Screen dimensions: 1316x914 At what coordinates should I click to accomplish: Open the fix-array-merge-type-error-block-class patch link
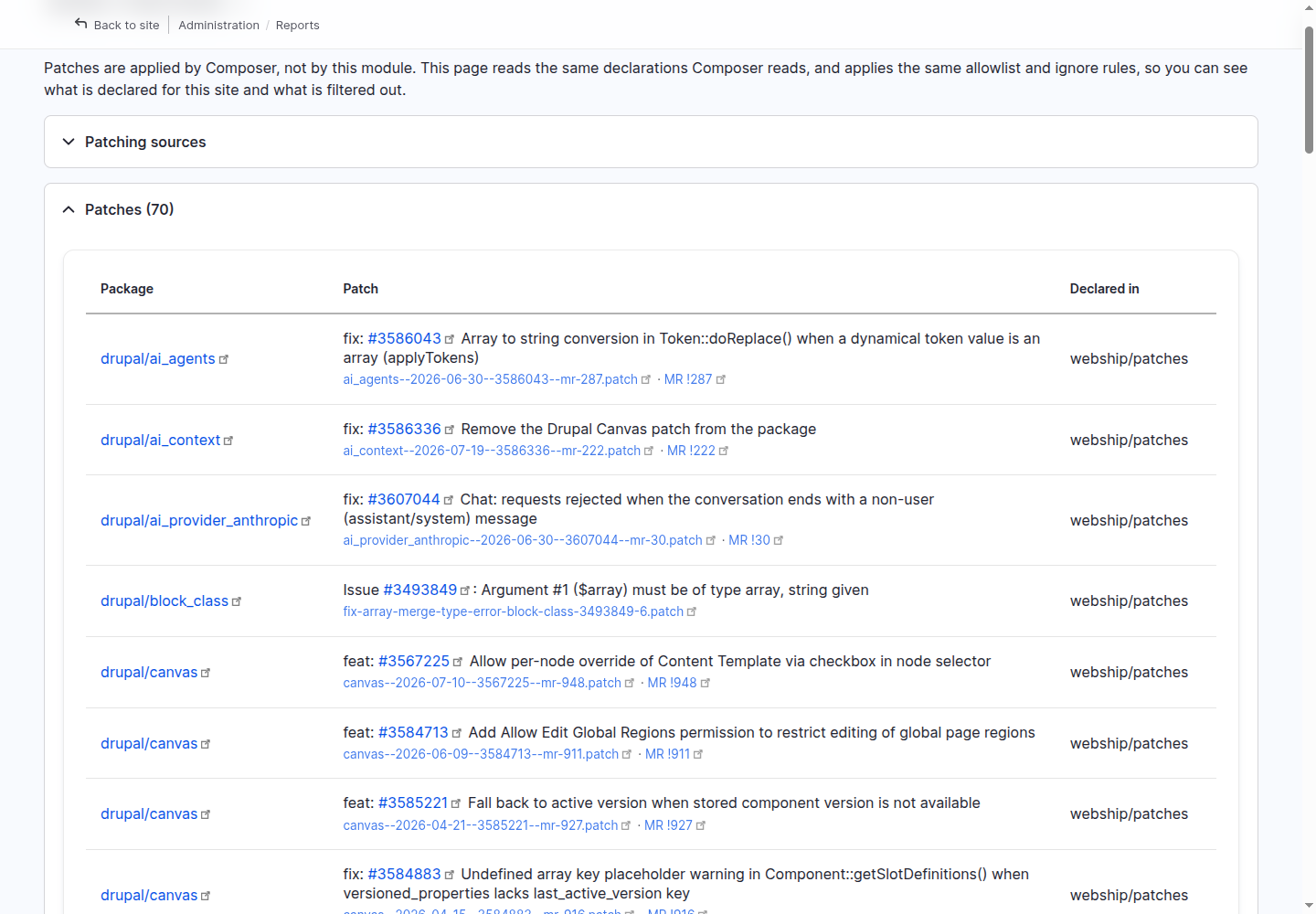click(x=513, y=611)
